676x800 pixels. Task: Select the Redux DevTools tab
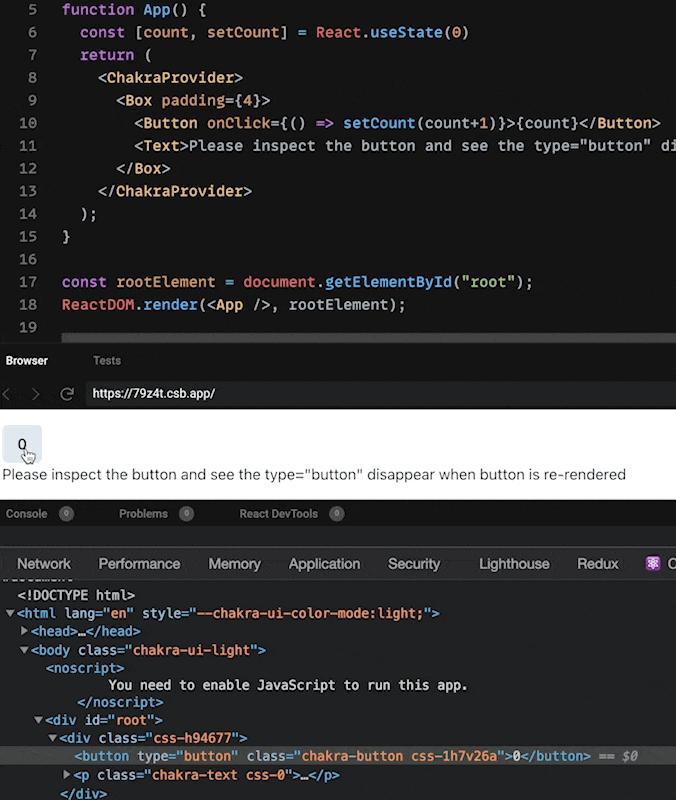597,563
